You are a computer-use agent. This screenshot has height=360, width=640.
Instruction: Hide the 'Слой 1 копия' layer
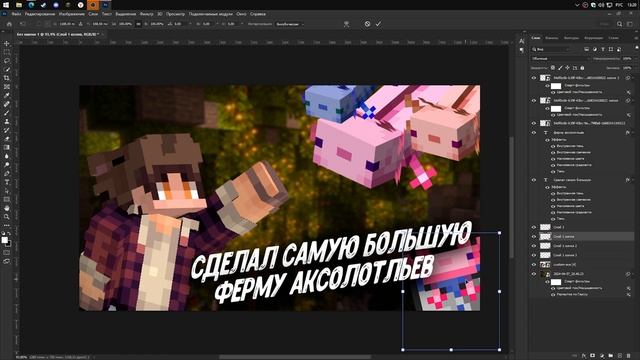click(x=534, y=237)
